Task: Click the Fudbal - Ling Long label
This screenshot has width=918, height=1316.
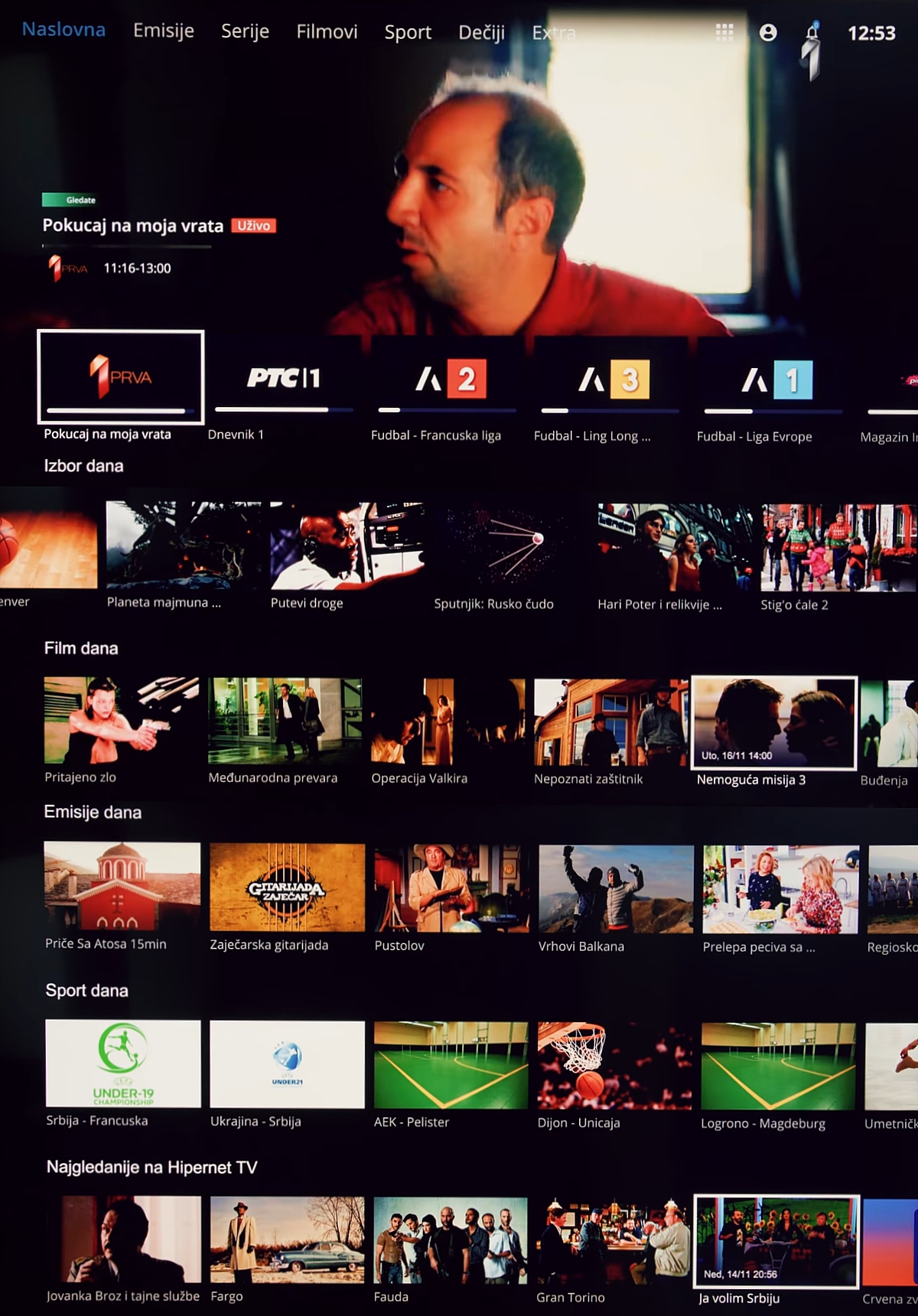Action: [592, 435]
